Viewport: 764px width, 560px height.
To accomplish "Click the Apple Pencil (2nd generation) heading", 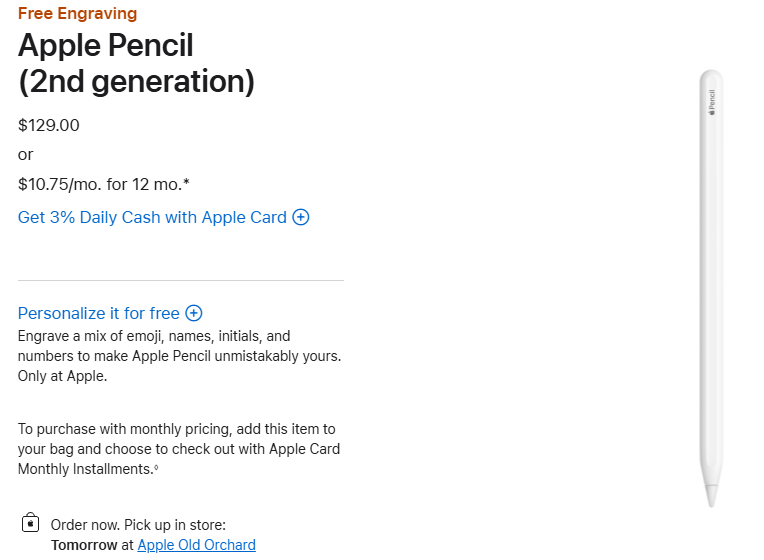I will [x=136, y=63].
